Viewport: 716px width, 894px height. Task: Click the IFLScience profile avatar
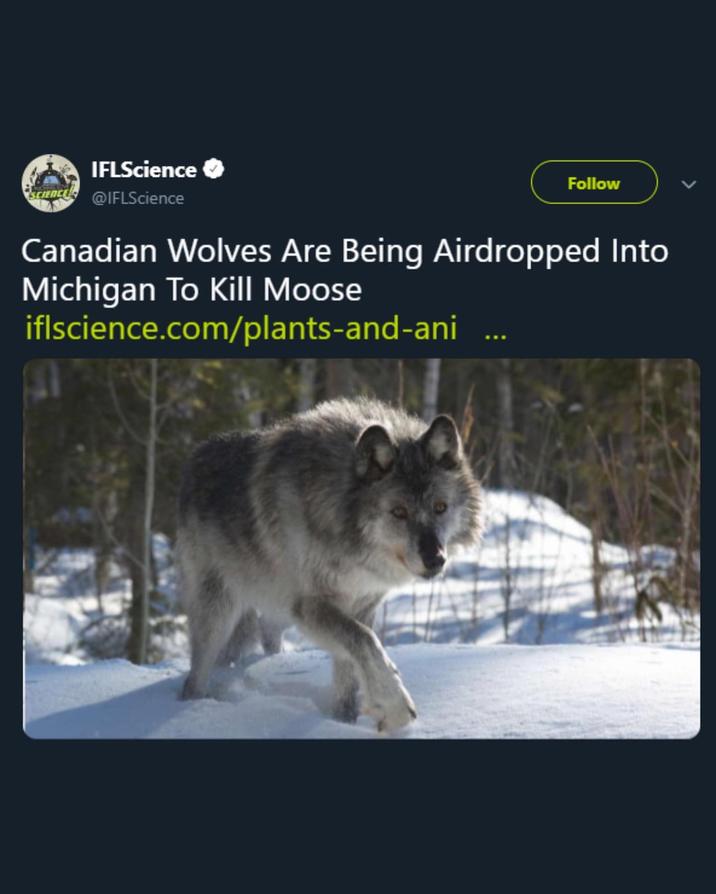[x=50, y=183]
